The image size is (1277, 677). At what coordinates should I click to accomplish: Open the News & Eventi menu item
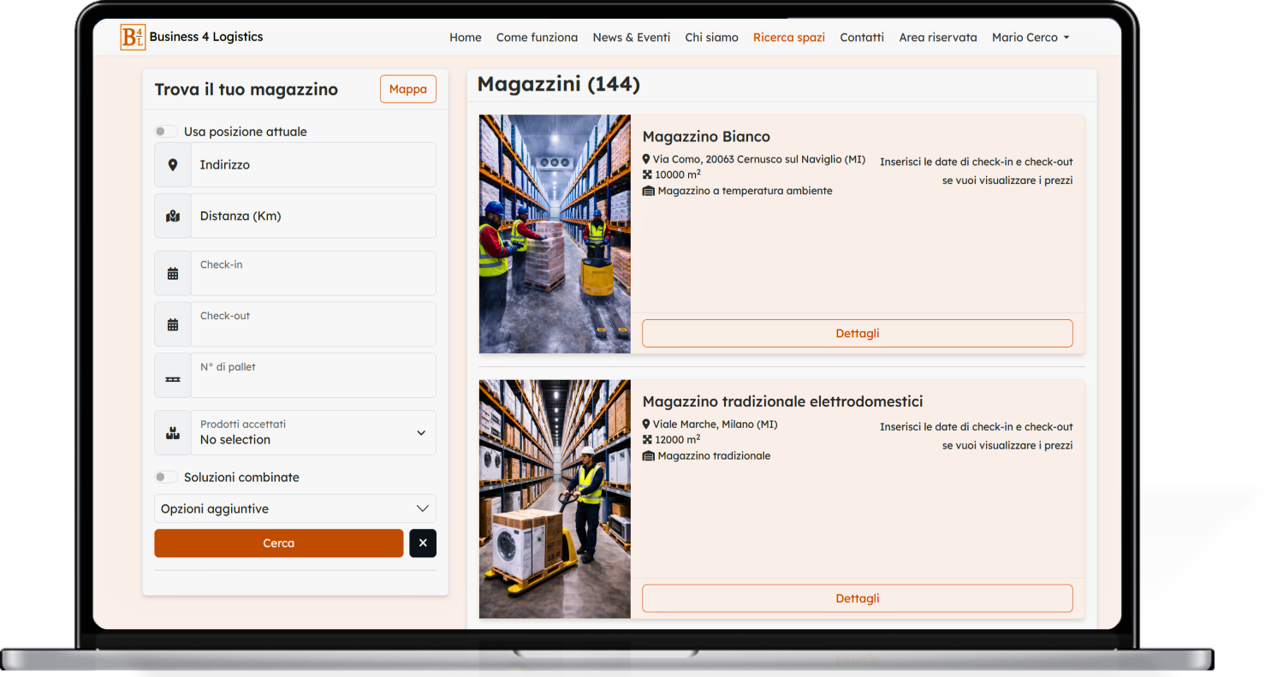tap(631, 37)
